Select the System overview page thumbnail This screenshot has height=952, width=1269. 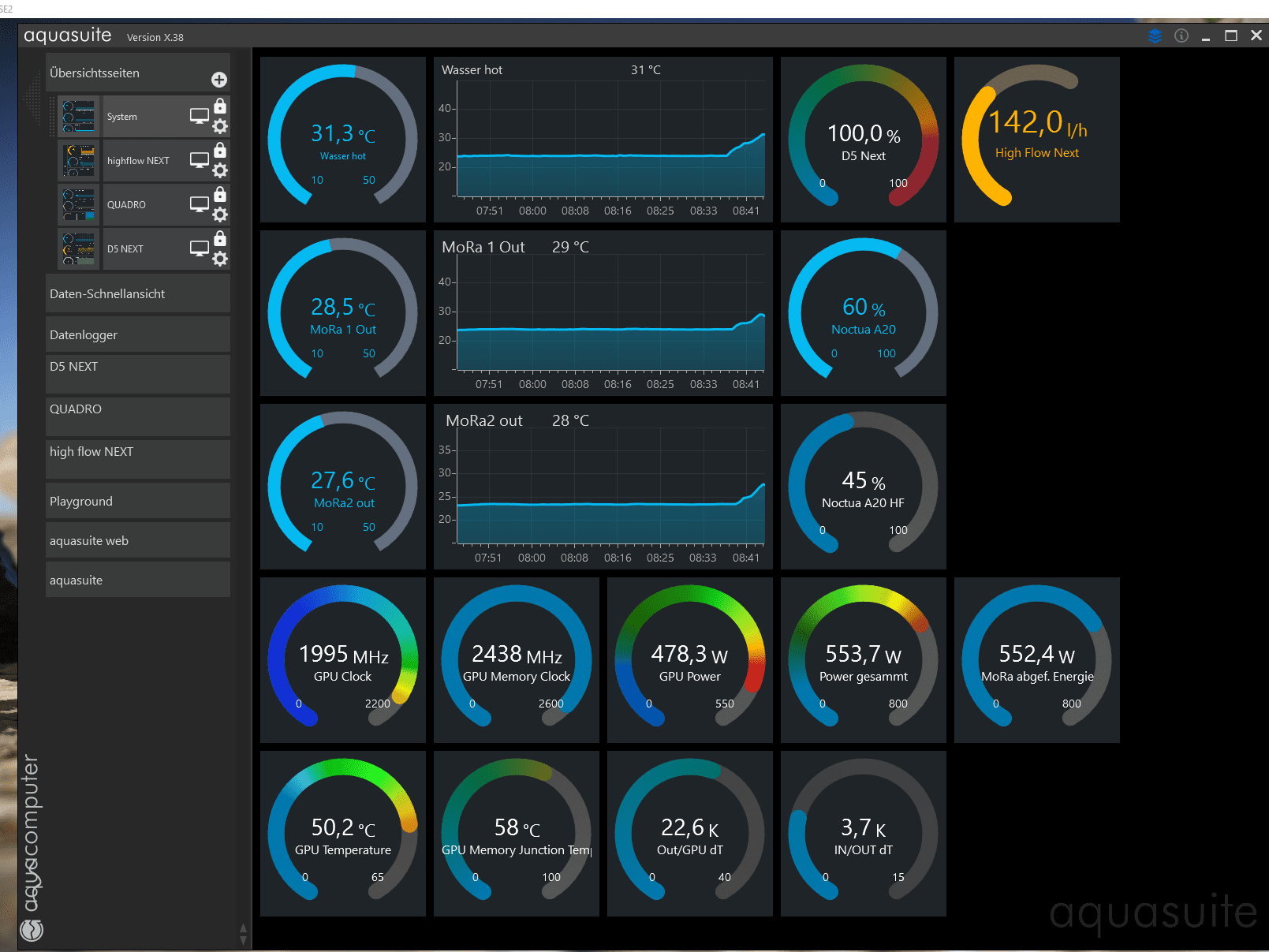(79, 116)
